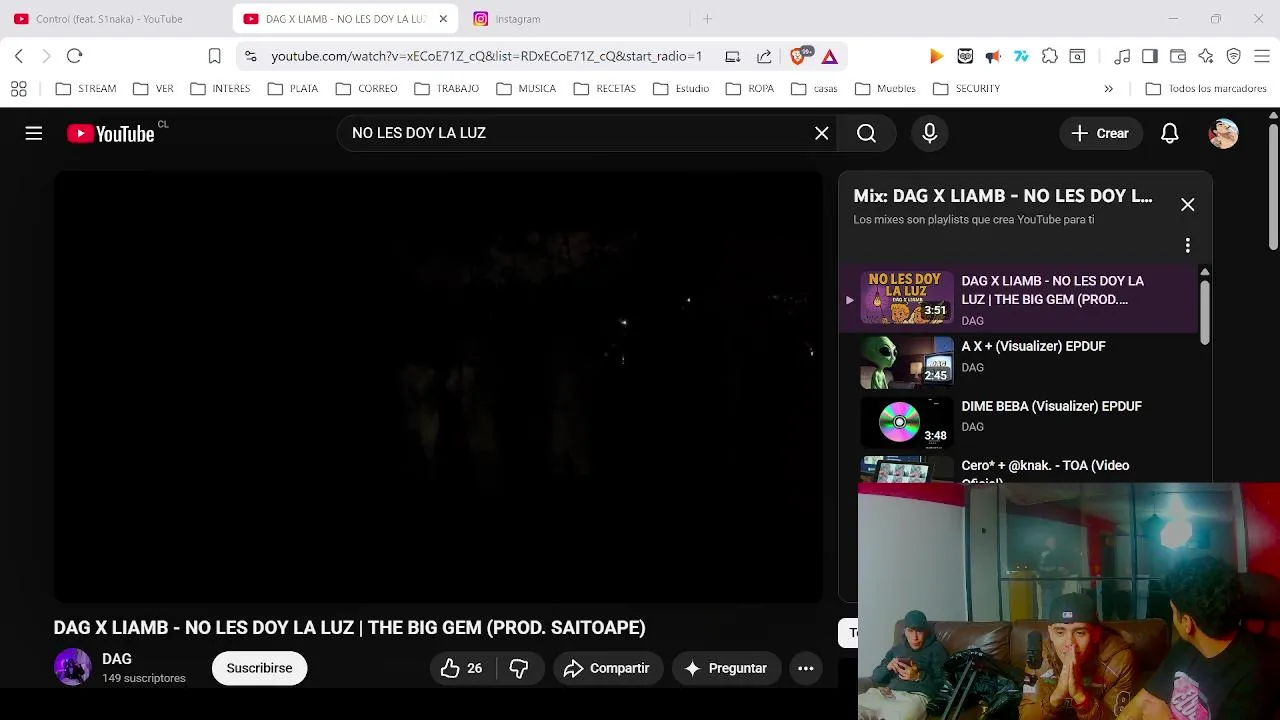Click the Preguntar ask button
Image resolution: width=1280 pixels, height=720 pixels.
pyautogui.click(x=725, y=668)
